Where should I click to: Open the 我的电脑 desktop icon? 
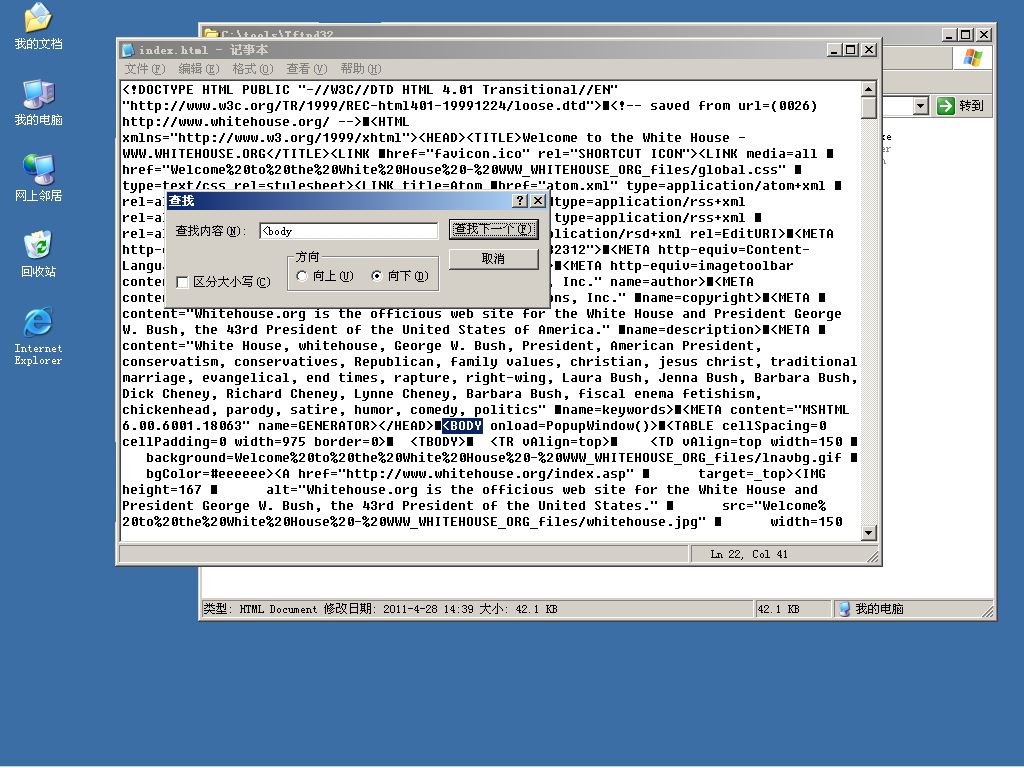(38, 103)
